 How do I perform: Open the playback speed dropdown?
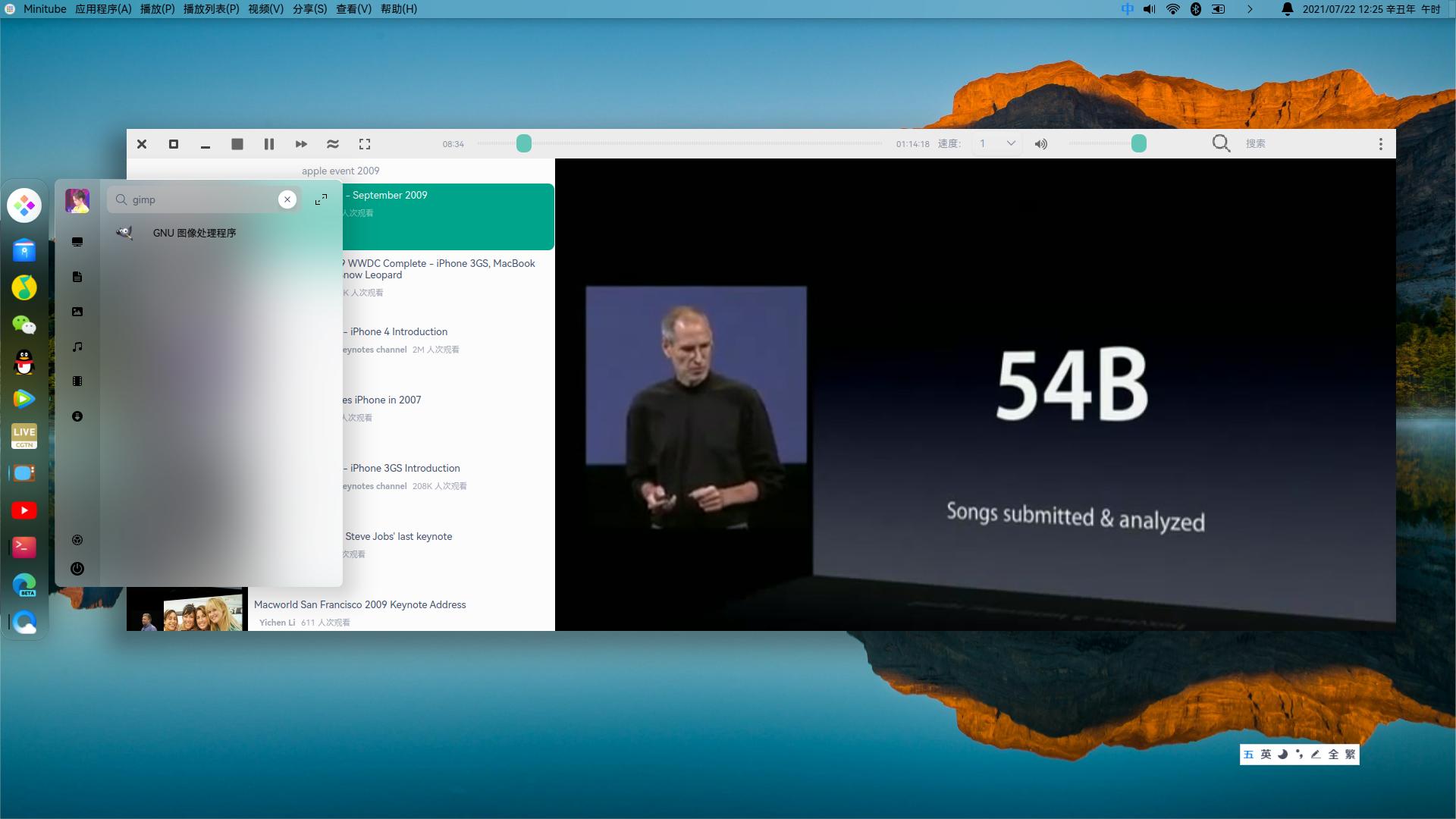pyautogui.click(x=996, y=143)
